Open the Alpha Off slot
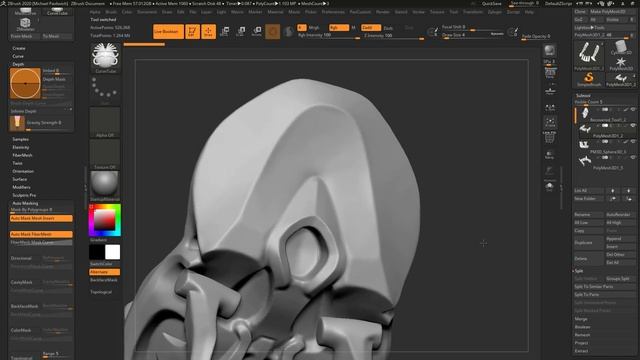 [x=105, y=122]
